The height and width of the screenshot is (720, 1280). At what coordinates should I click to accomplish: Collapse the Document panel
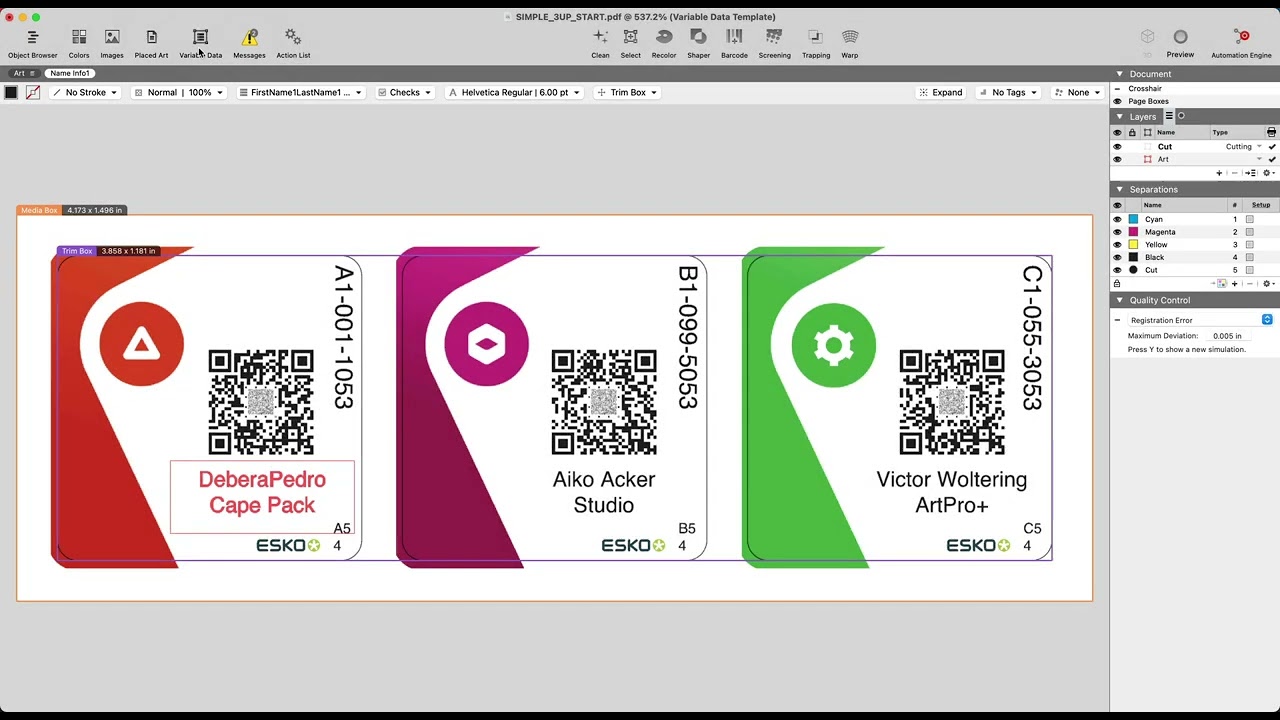pyautogui.click(x=1119, y=74)
